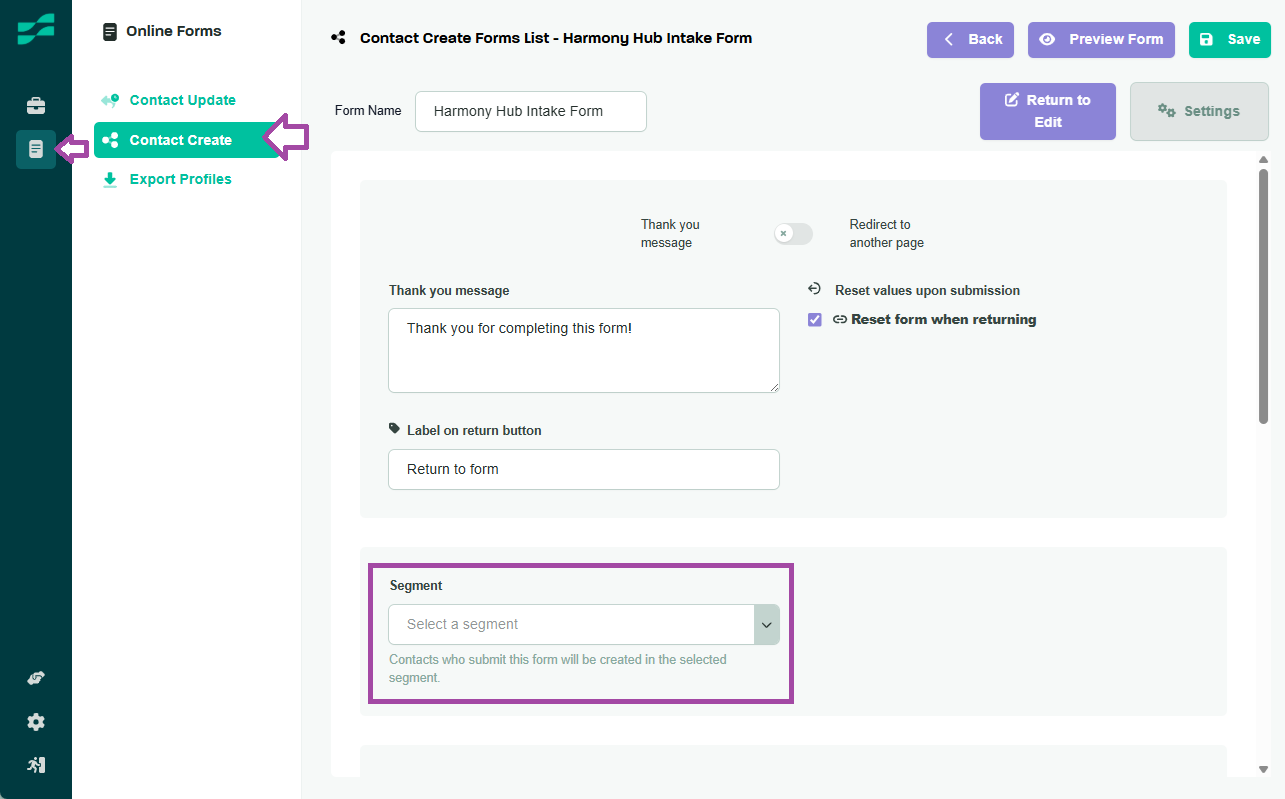The width and height of the screenshot is (1285, 799).
Task: Open the Select a segment combo box
Action: (x=584, y=624)
